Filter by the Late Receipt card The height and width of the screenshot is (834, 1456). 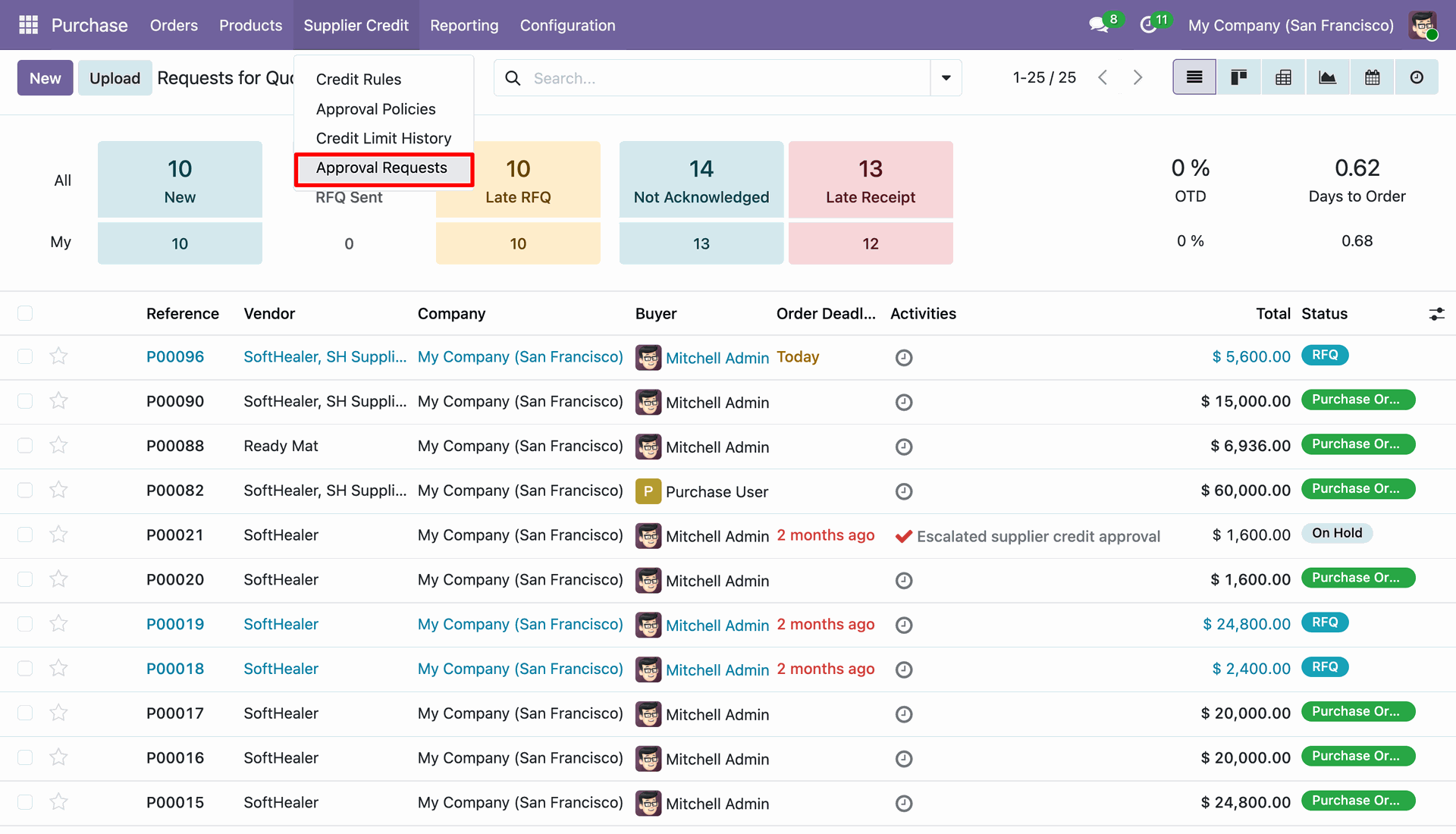[x=871, y=180]
